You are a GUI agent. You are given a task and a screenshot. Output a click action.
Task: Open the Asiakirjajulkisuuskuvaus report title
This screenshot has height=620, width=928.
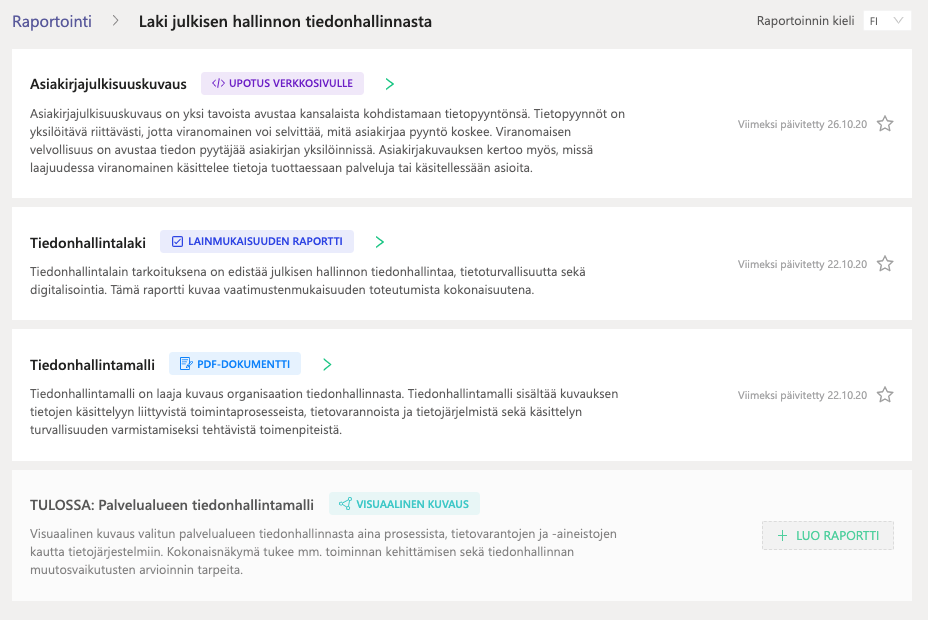108,84
